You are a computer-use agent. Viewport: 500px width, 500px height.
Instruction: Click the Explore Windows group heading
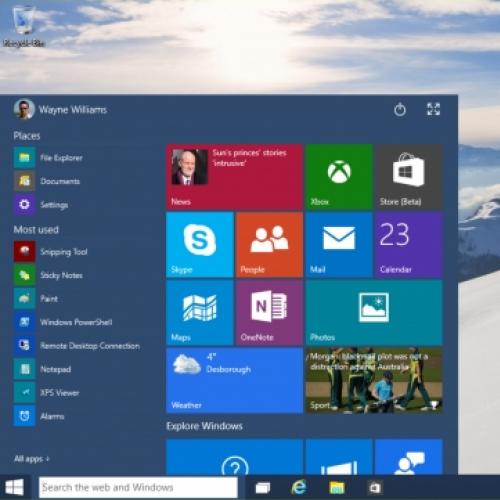tap(204, 426)
